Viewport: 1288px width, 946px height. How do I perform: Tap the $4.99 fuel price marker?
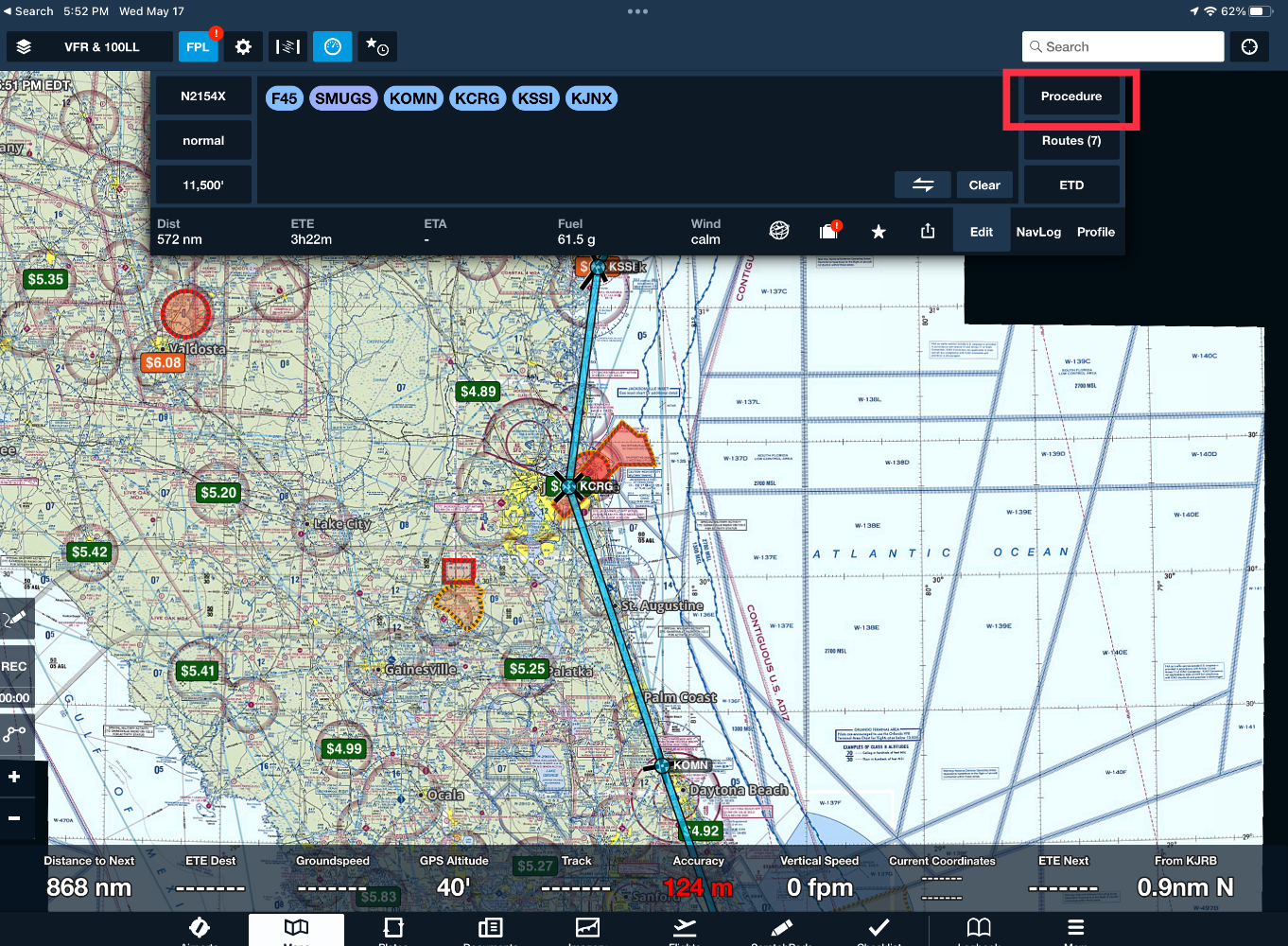click(343, 748)
